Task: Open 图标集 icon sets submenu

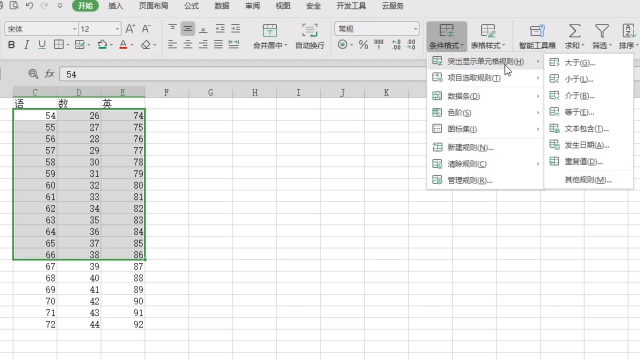Action: click(485, 129)
